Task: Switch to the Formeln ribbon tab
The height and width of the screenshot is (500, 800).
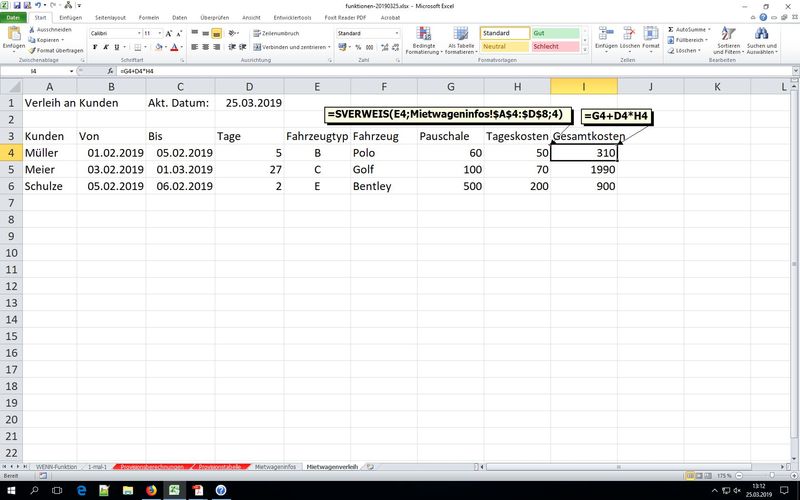Action: (148, 18)
